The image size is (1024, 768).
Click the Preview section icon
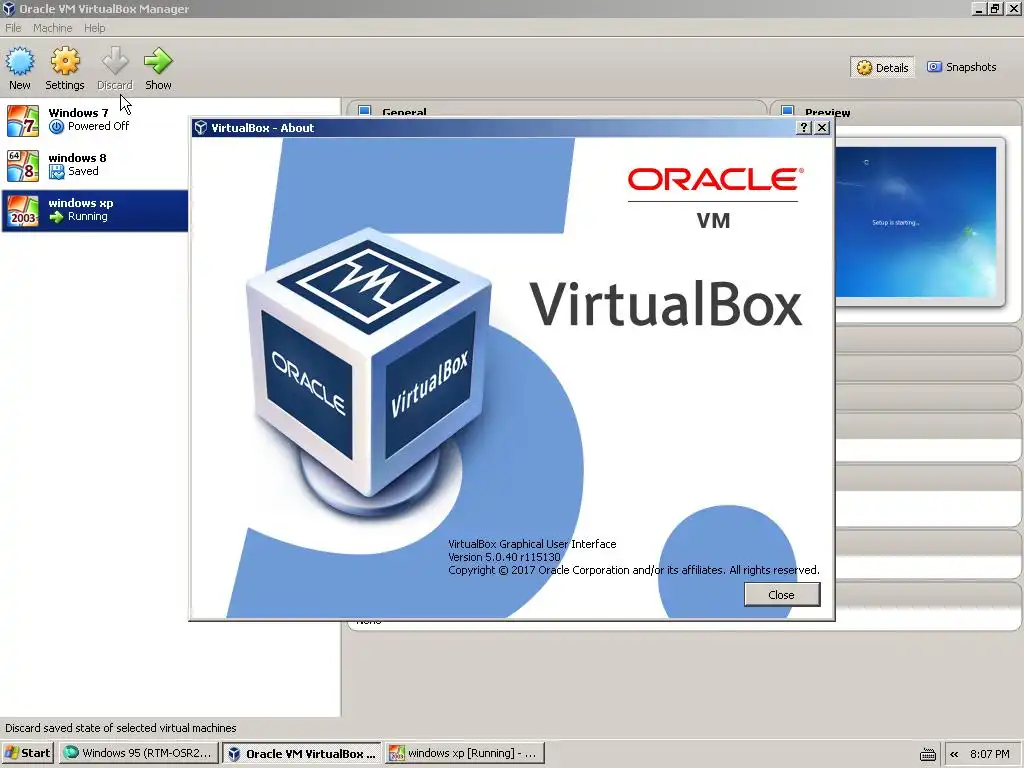tap(788, 111)
